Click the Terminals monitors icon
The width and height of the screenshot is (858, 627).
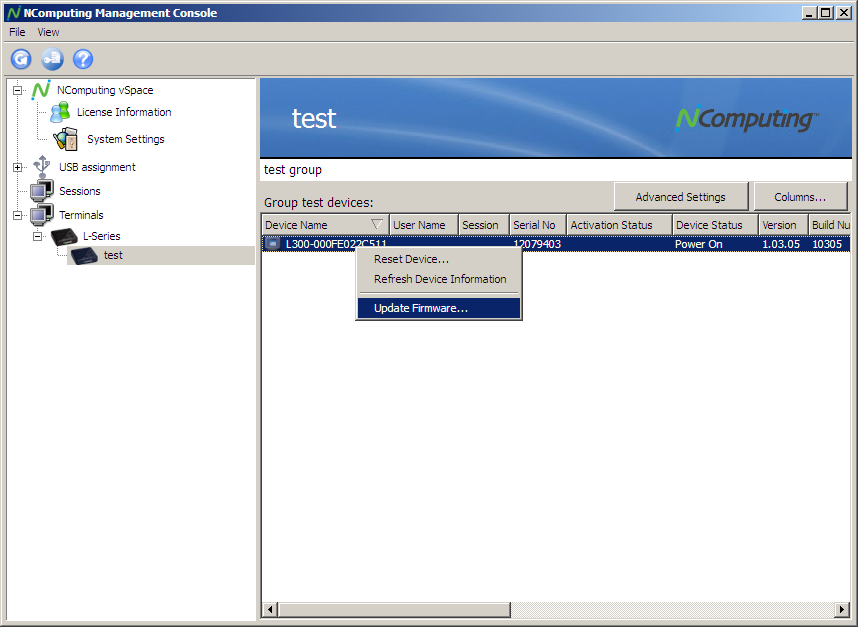(x=42, y=214)
